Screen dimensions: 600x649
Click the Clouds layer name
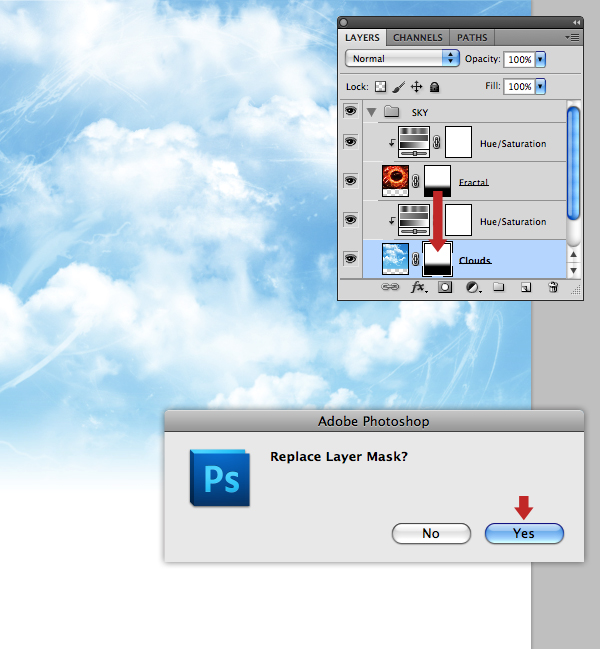tap(475, 260)
